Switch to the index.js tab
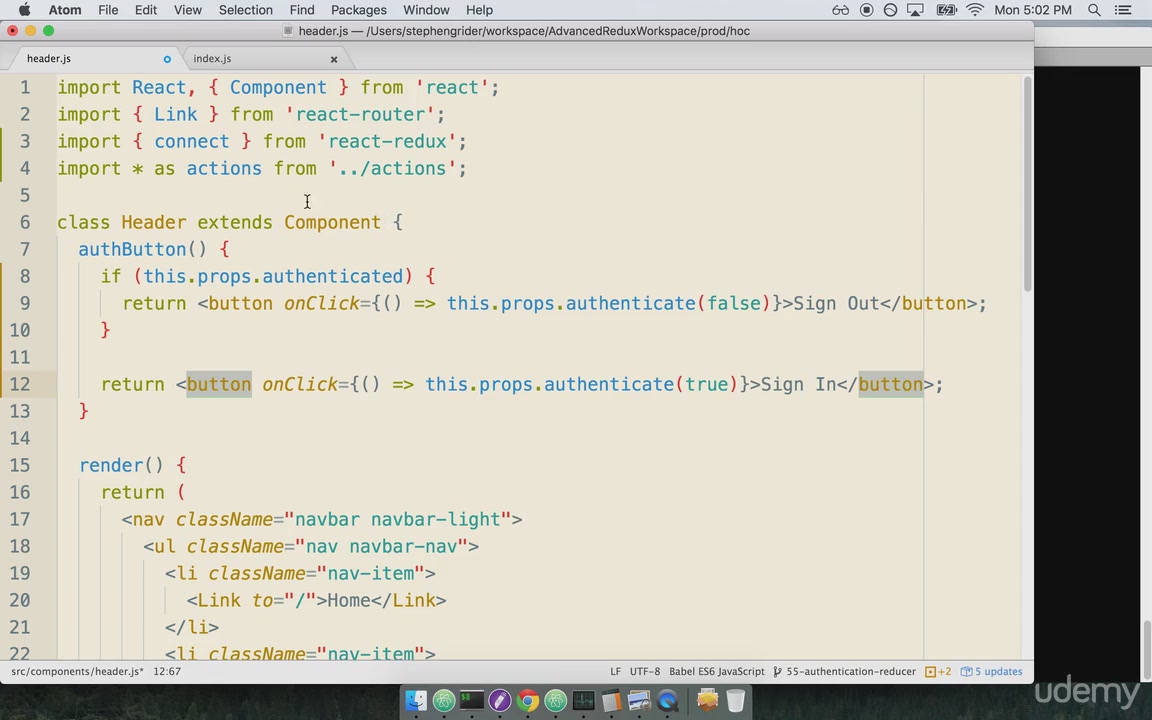Viewport: 1152px width, 720px height. [x=212, y=58]
